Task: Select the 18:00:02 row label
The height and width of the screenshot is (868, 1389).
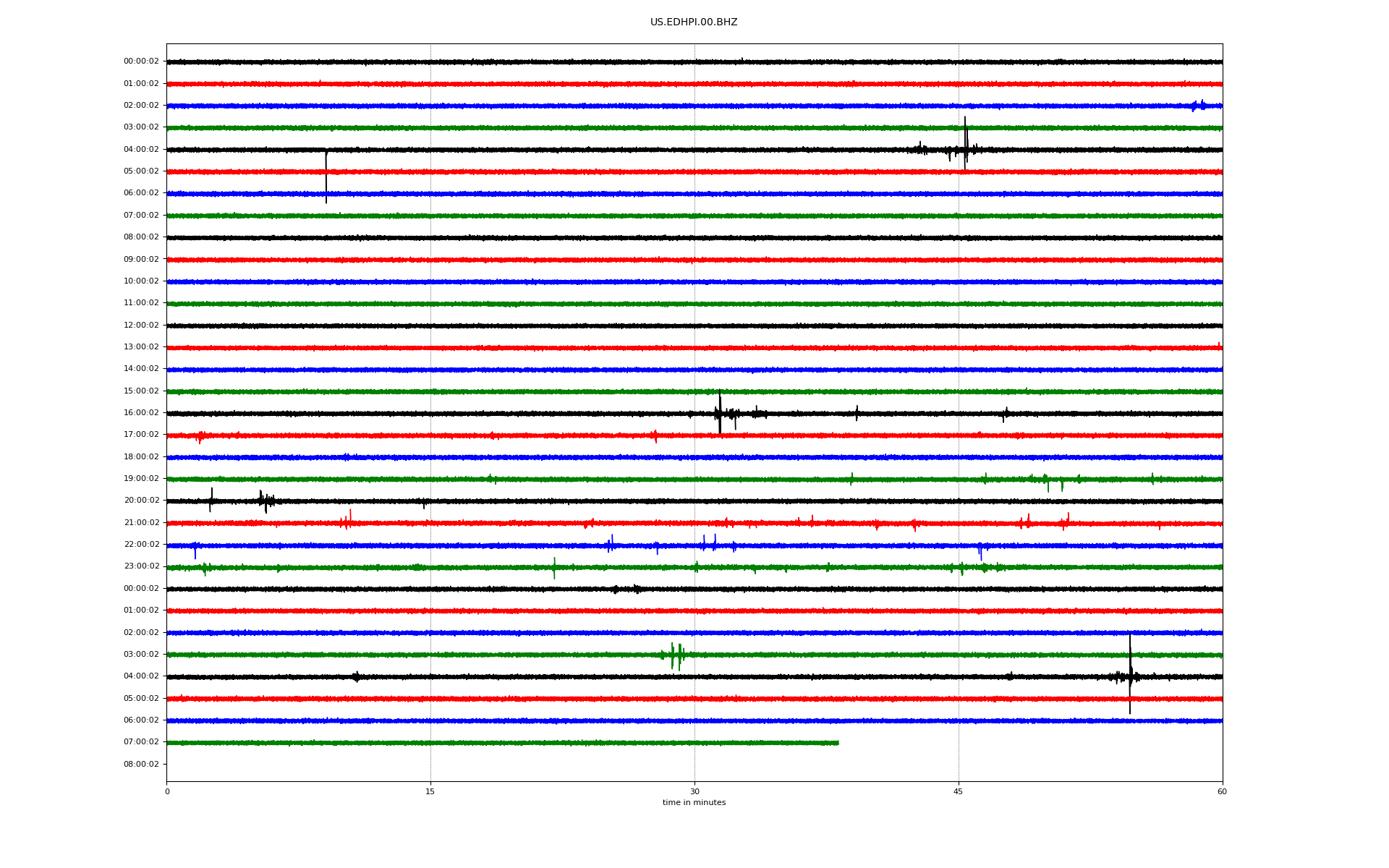Action: 141,456
